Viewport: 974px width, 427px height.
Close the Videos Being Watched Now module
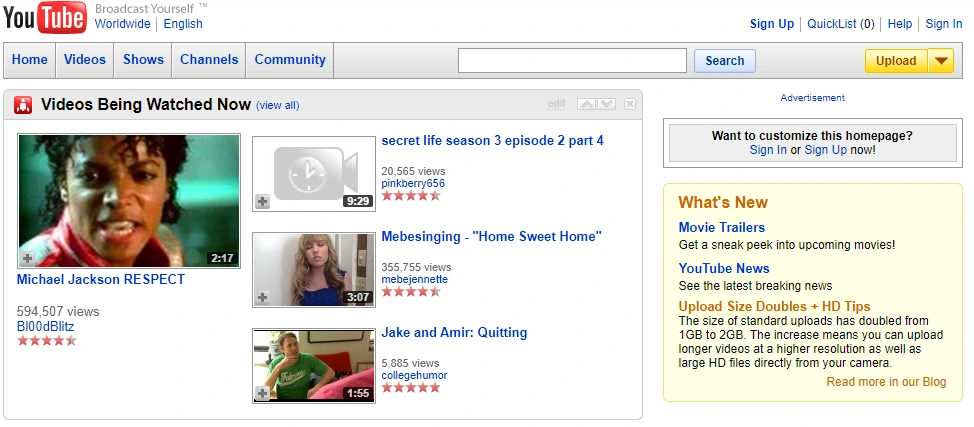(x=630, y=104)
